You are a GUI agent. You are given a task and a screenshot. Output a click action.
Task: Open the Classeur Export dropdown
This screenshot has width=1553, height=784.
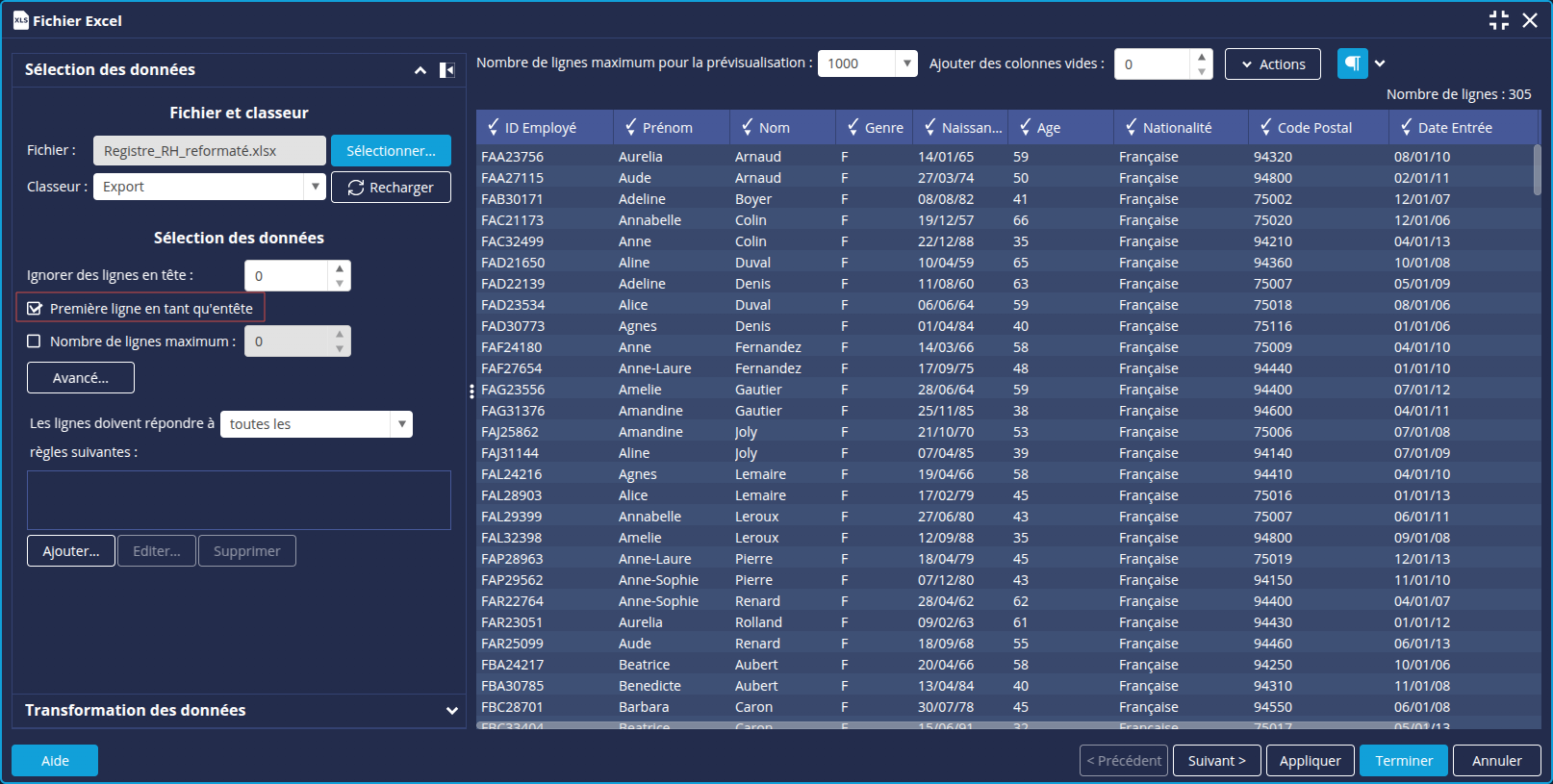point(315,187)
